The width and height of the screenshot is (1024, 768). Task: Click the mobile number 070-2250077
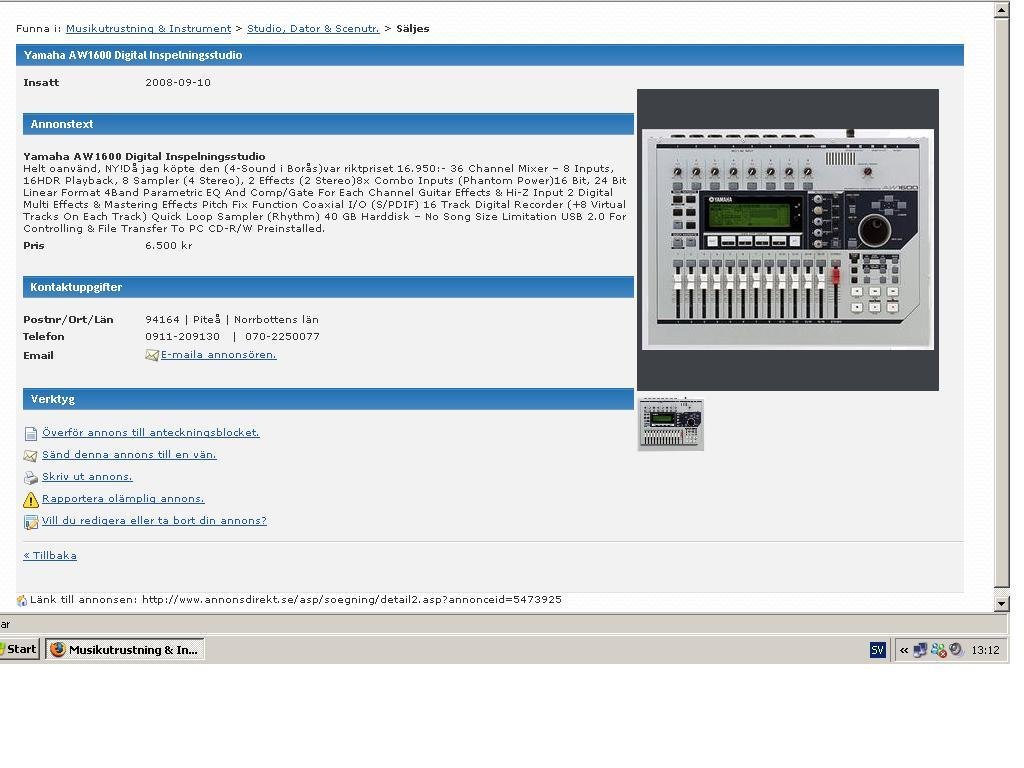[282, 336]
